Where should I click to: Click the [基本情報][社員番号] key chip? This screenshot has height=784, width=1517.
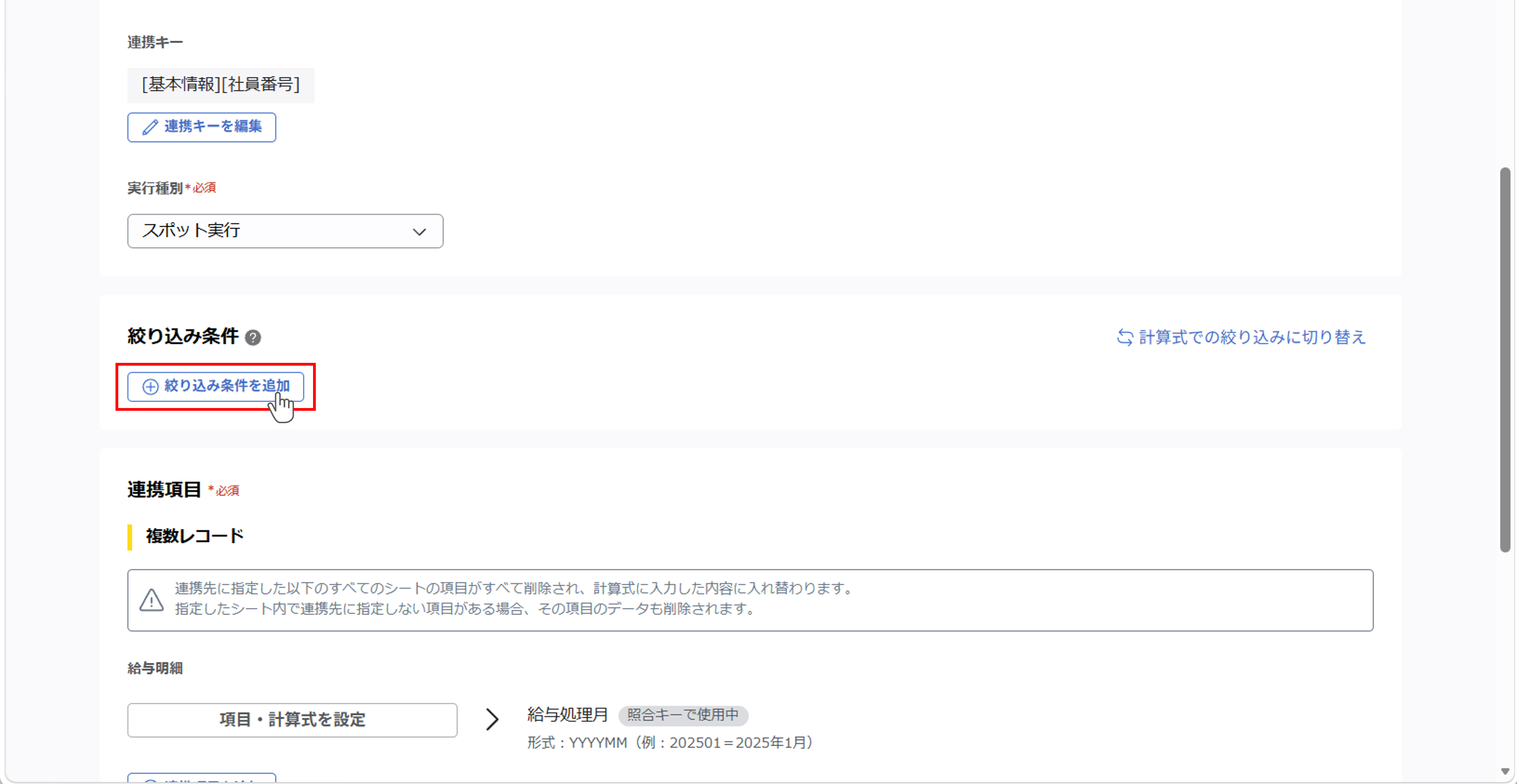221,85
